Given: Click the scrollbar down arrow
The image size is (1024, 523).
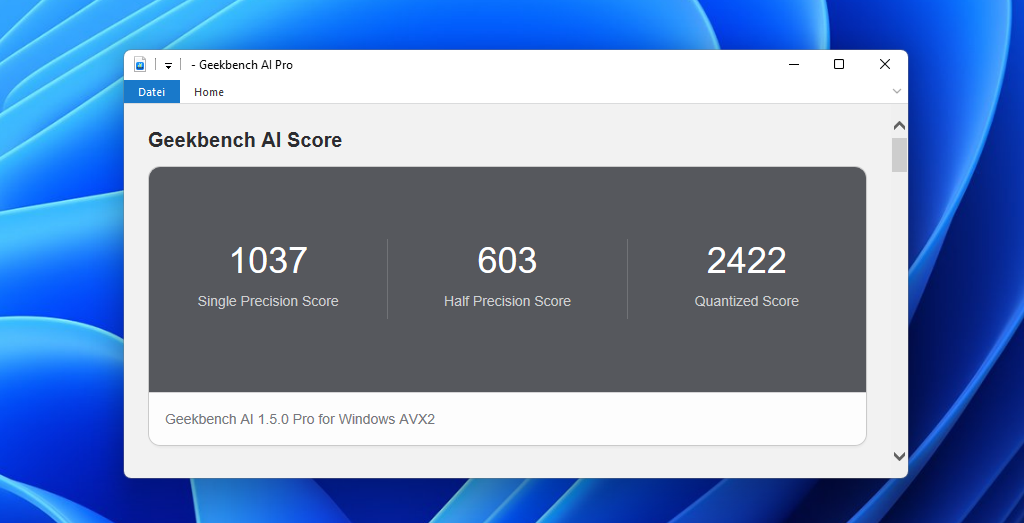Looking at the screenshot, I should tap(899, 456).
